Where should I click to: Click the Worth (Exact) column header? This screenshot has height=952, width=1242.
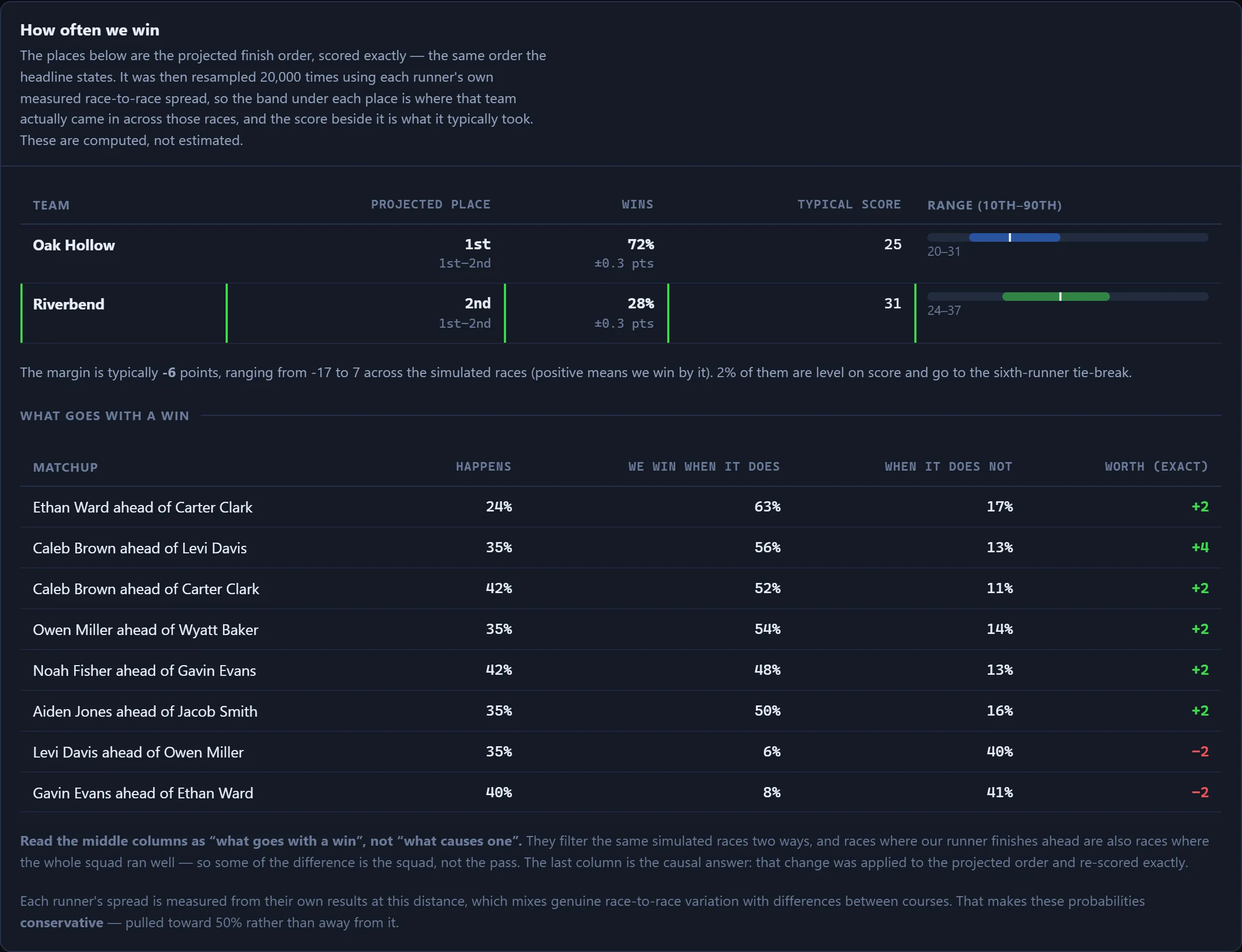(1157, 466)
